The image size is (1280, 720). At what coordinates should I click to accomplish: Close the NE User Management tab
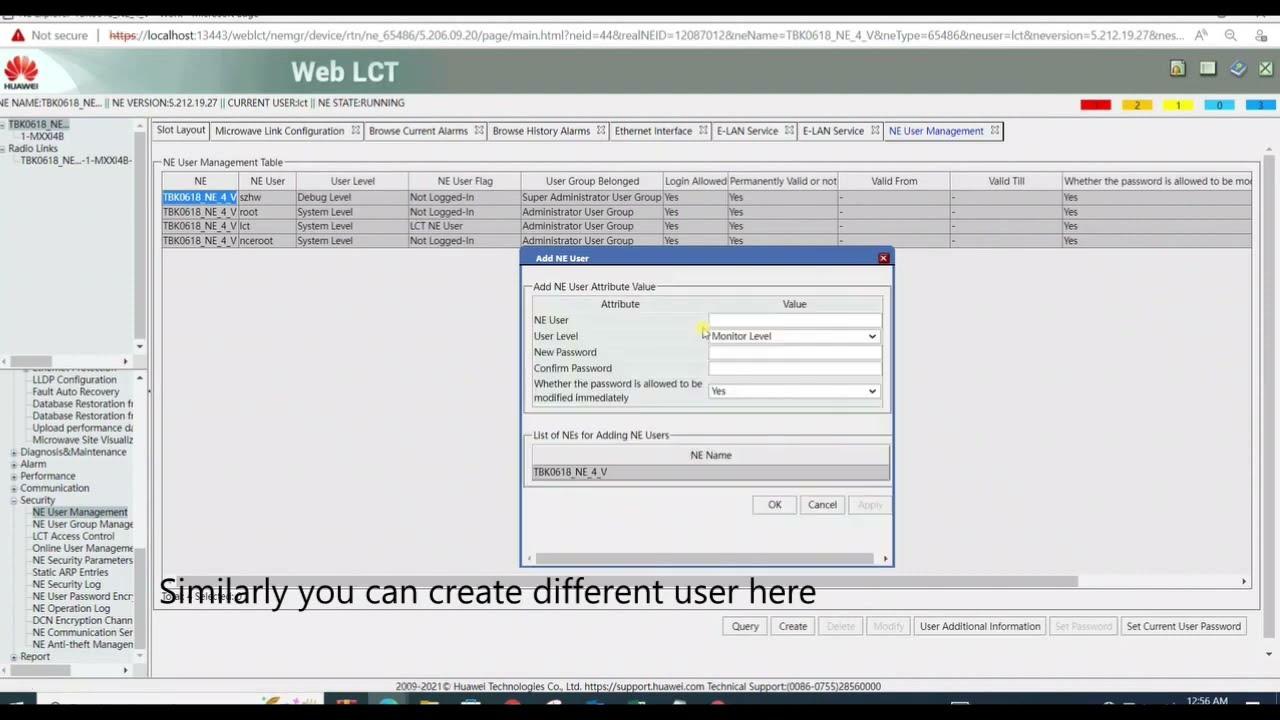[995, 131]
